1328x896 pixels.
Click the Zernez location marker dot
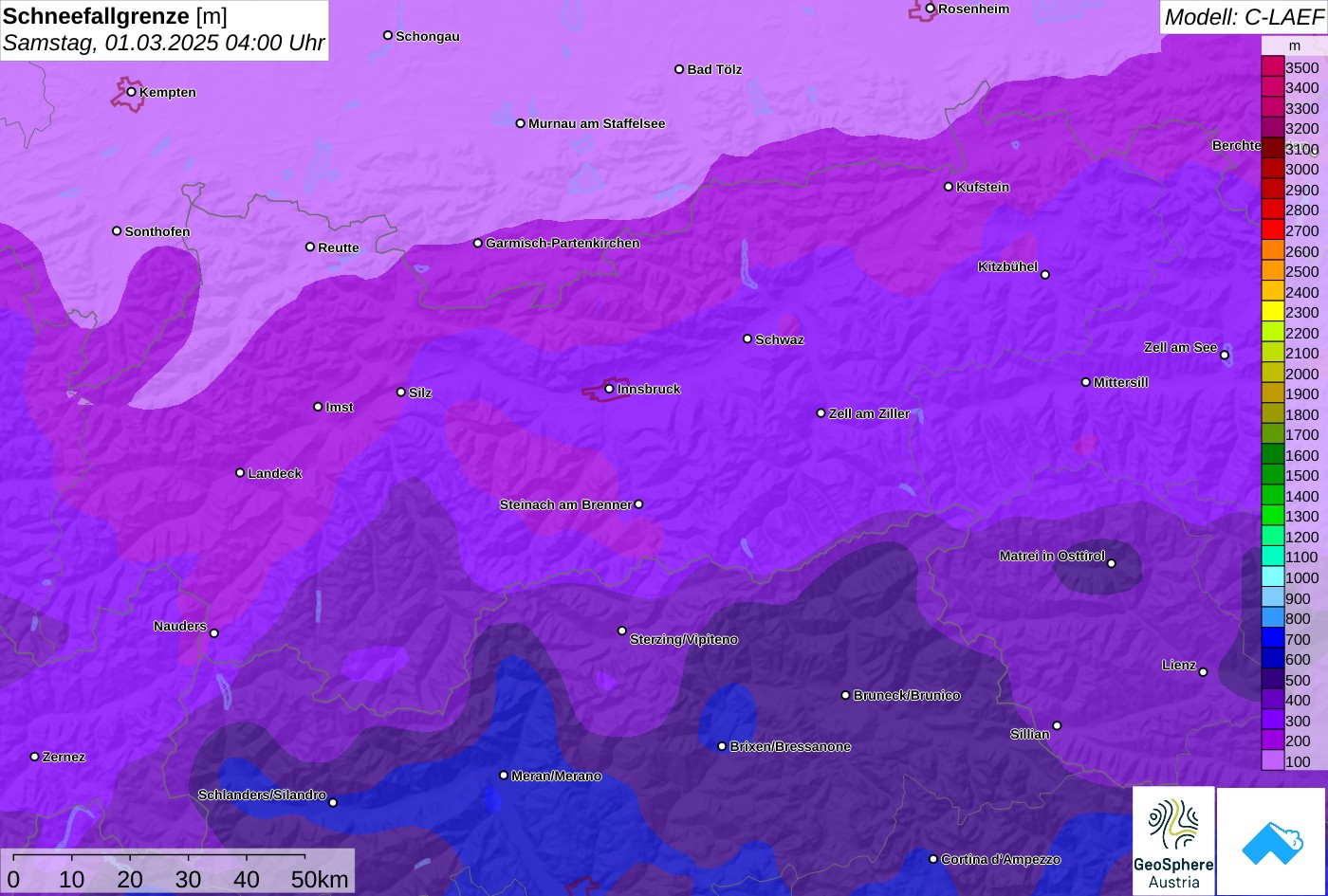click(x=35, y=757)
